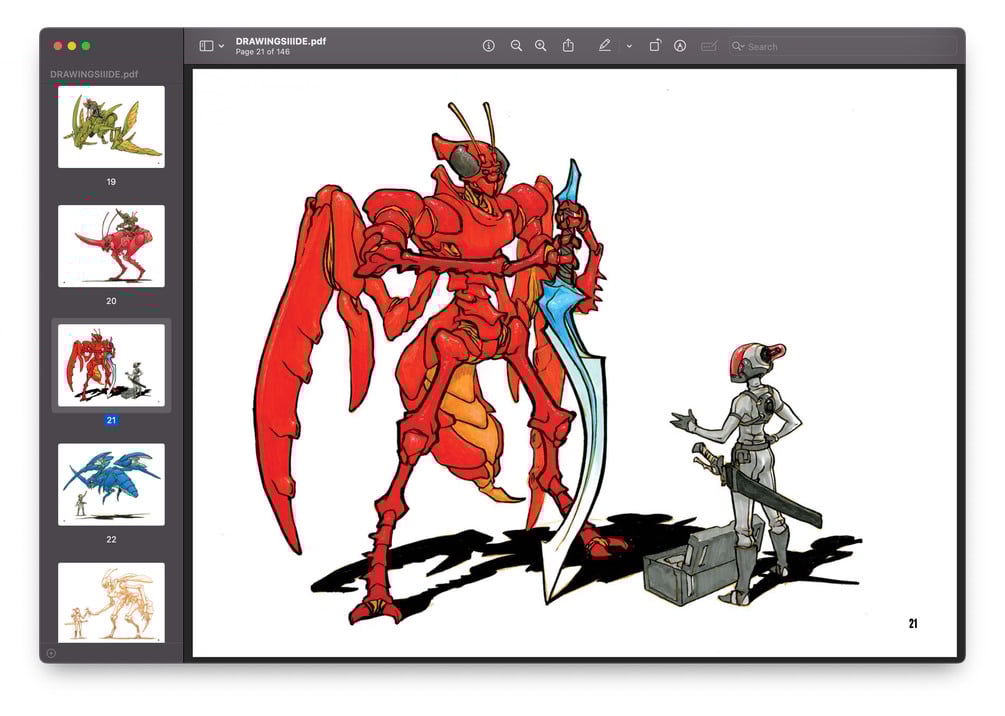The height and width of the screenshot is (716, 1005).
Task: Open the Share menu icon
Action: [x=569, y=46]
